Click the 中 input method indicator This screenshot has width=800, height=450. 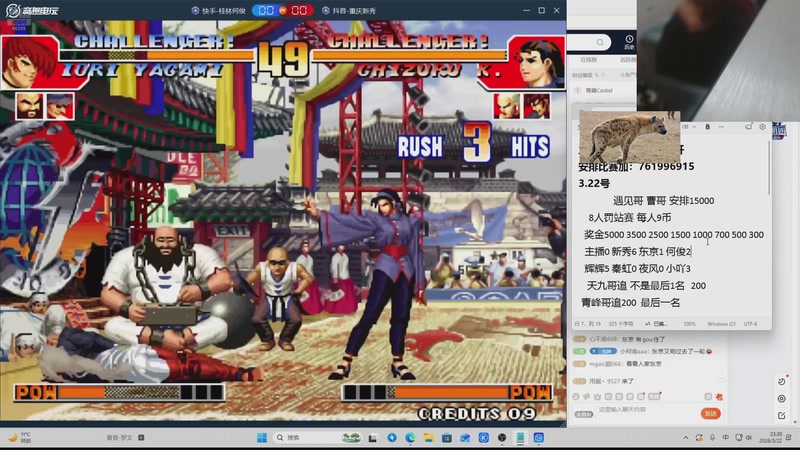coord(726,438)
